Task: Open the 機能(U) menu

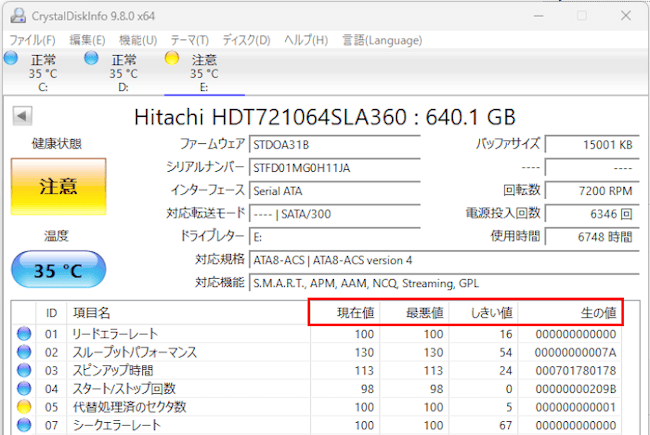Action: pyautogui.click(x=138, y=40)
